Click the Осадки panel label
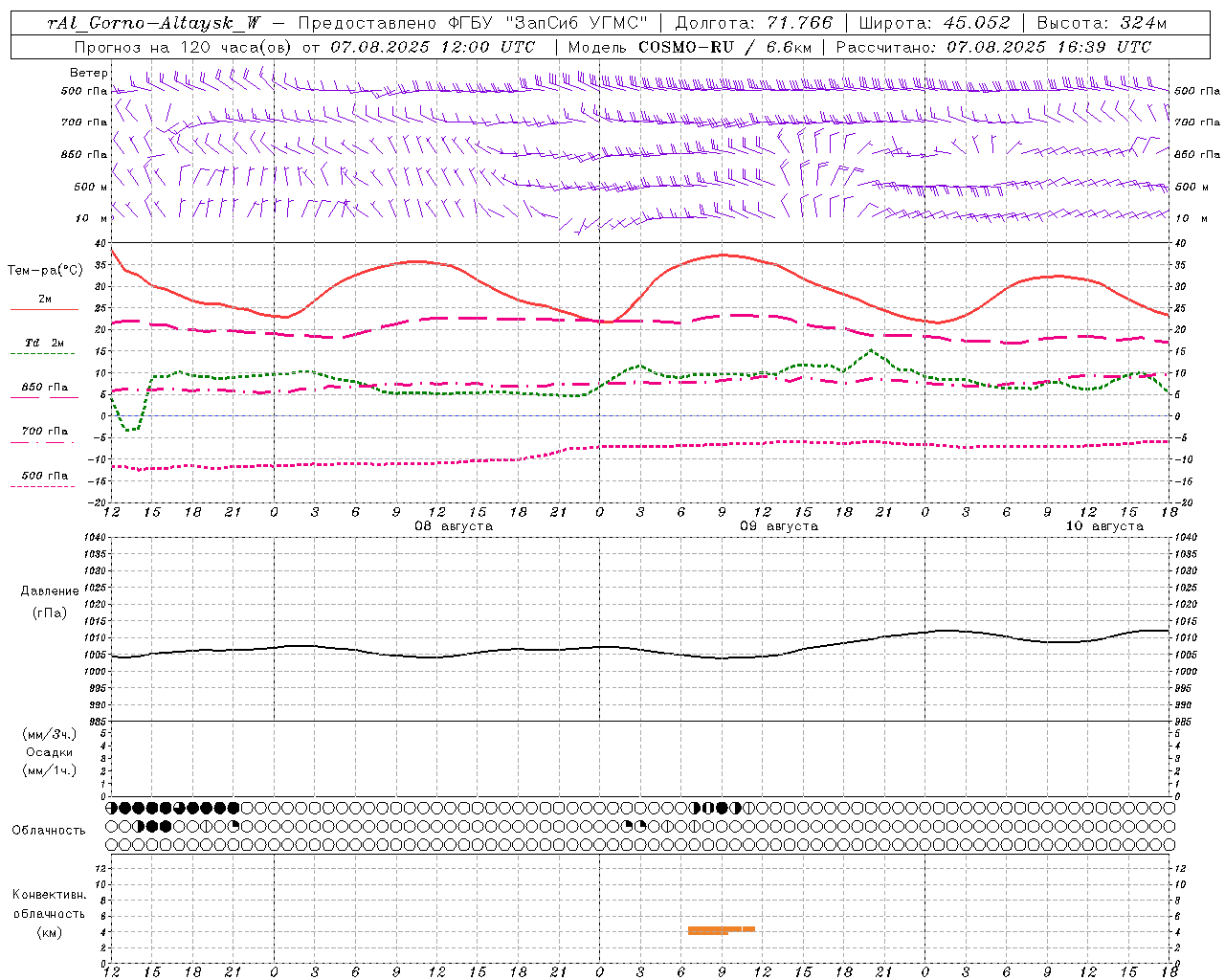Screen dimensions: 1225x980 pyautogui.click(x=50, y=752)
